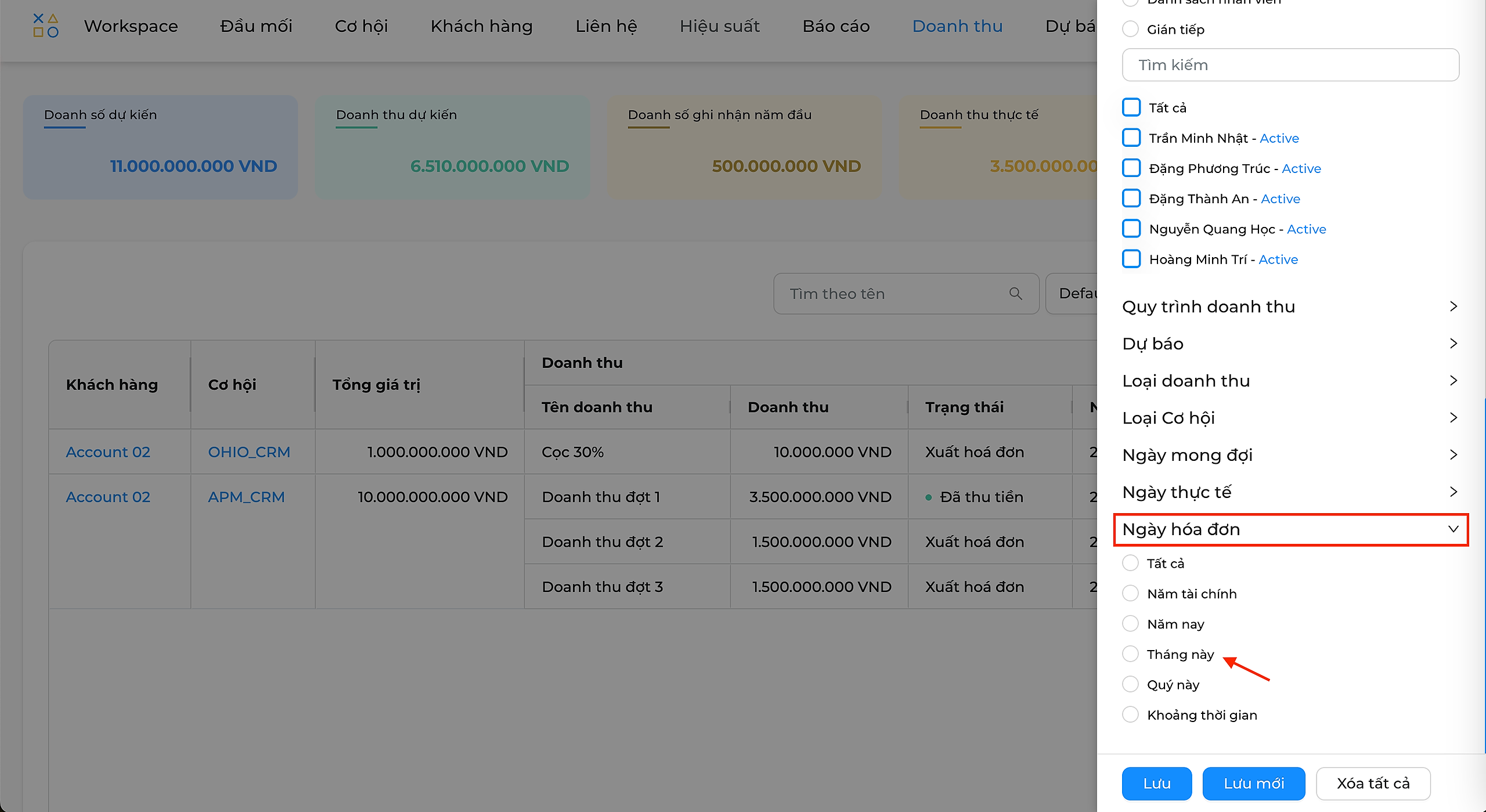Select Đặng Thành An checkbox
1486x812 pixels.
click(1131, 199)
